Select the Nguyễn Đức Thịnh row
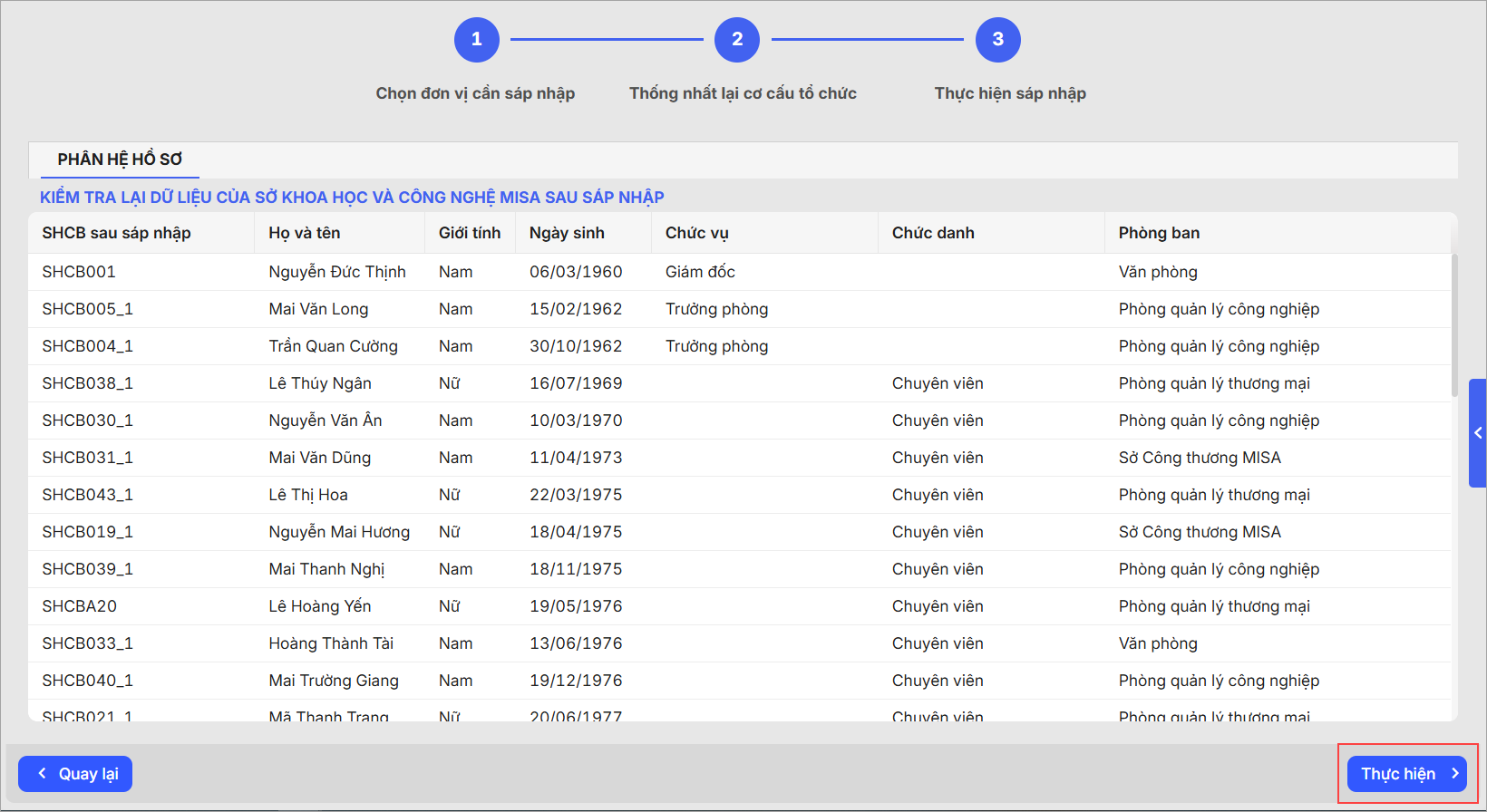The height and width of the screenshot is (812, 1487). coord(337,272)
